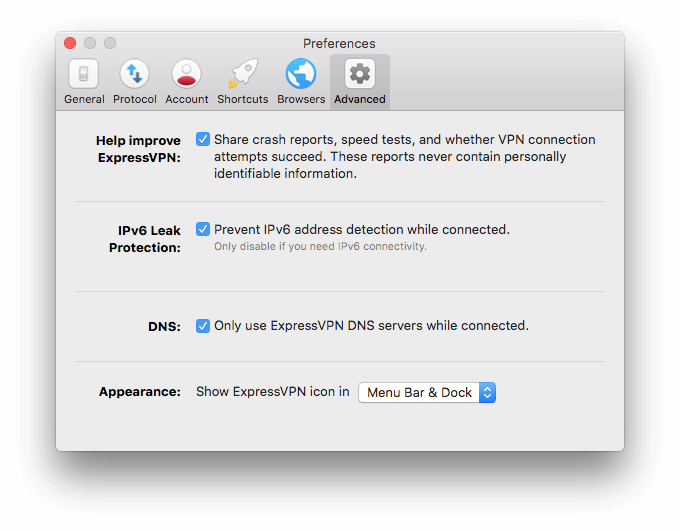680x531 pixels.
Task: Switch to the General tab label
Action: [x=84, y=99]
